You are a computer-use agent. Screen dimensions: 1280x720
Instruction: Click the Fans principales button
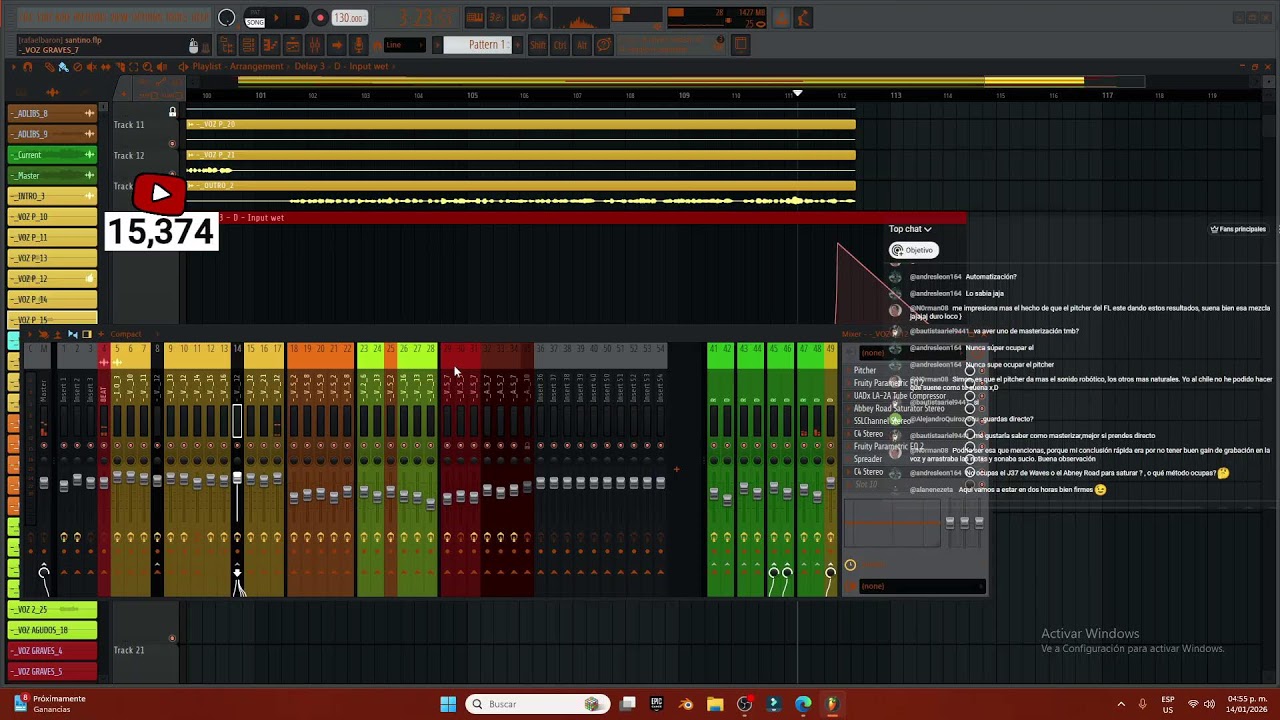point(1238,229)
